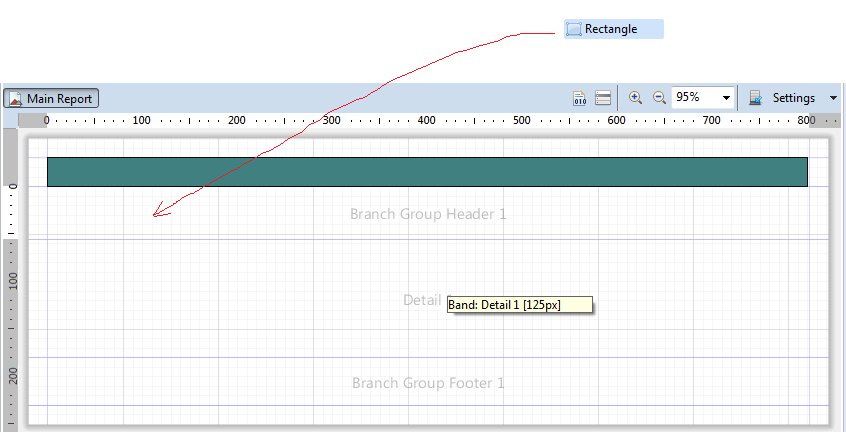Image resolution: width=846 pixels, height=432 pixels.
Task: Click the server settings icon
Action: click(x=755, y=98)
